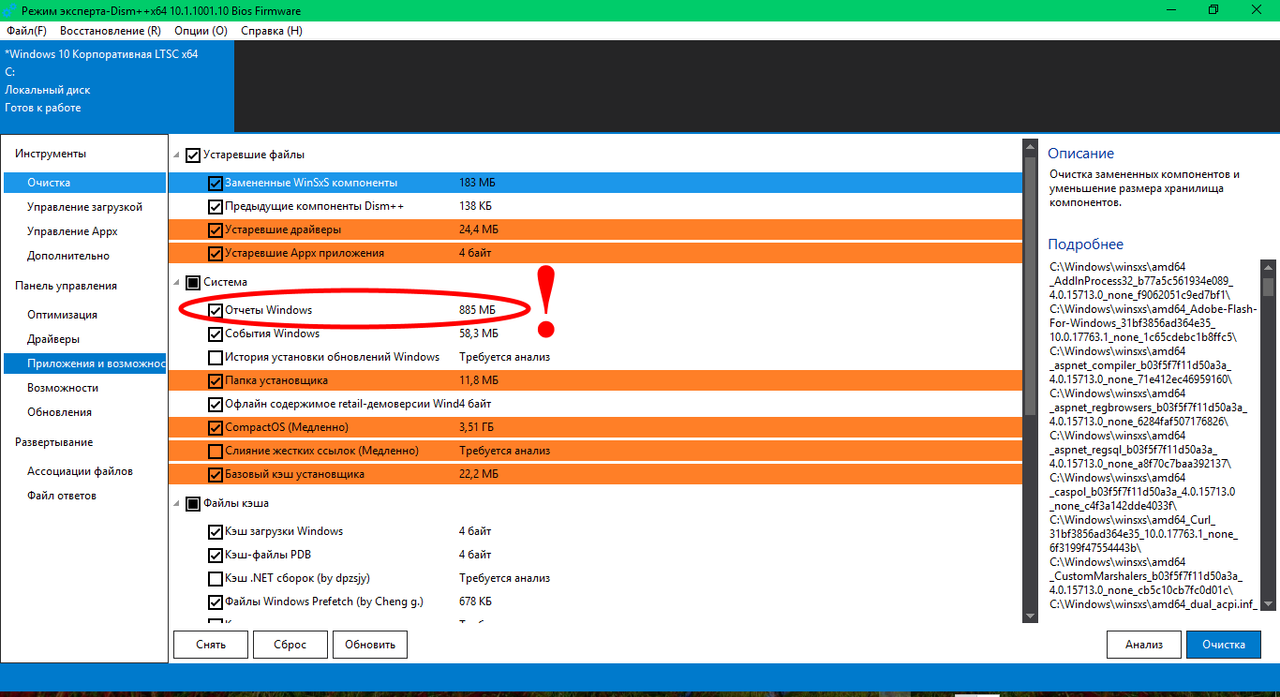Uncheck Кэш-файлы PDB checkbox
Viewport: 1280px width, 697px height.
click(215, 555)
